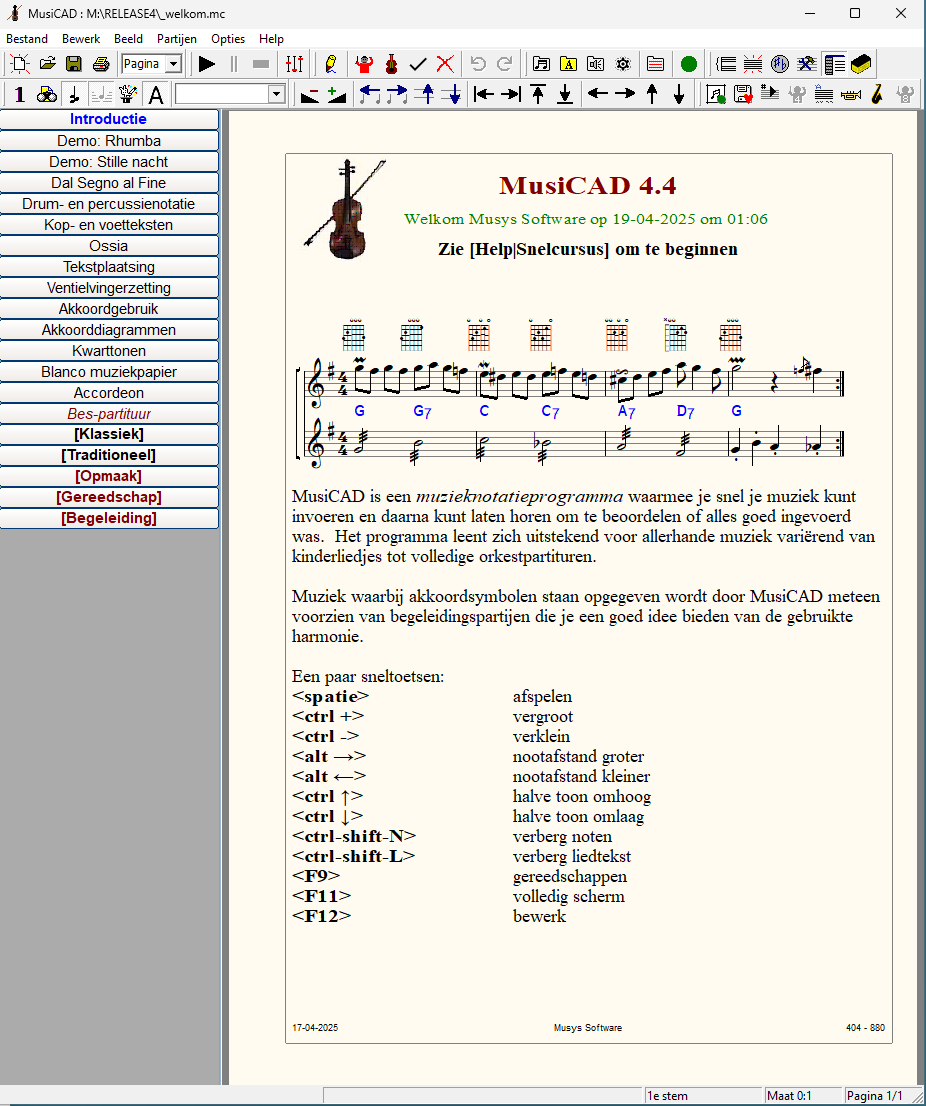Screen dimensions: 926x1106
Task: Expand the [Gereedschap] category
Action: coord(109,497)
